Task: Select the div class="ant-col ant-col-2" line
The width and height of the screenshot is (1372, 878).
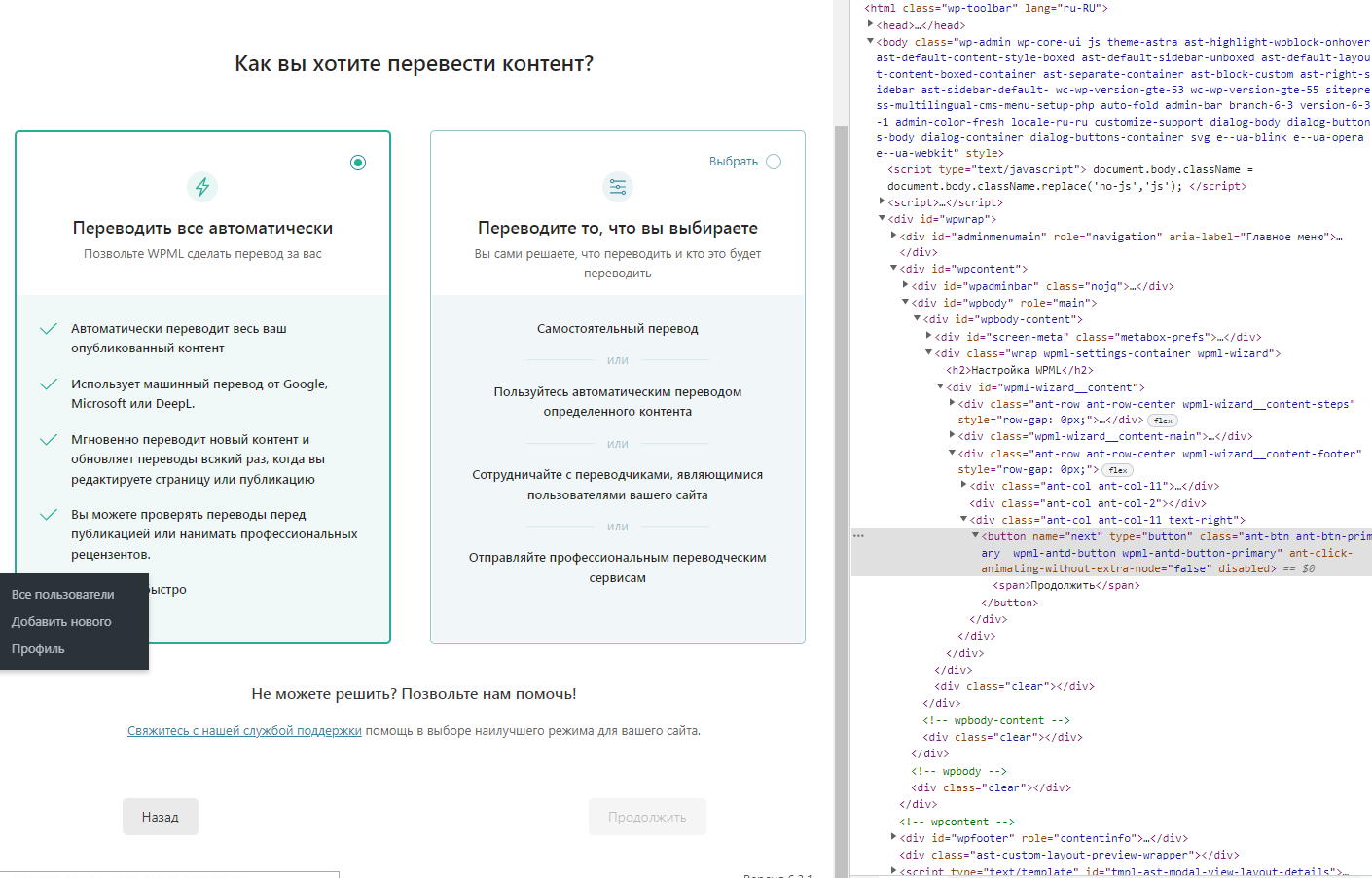Action: 1088,503
